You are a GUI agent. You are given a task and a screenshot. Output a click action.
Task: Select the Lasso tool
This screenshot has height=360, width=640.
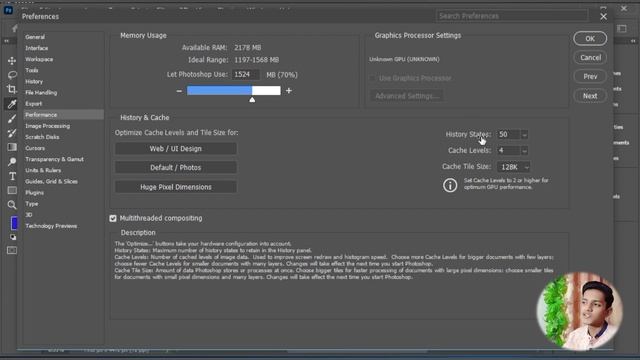coord(12,75)
